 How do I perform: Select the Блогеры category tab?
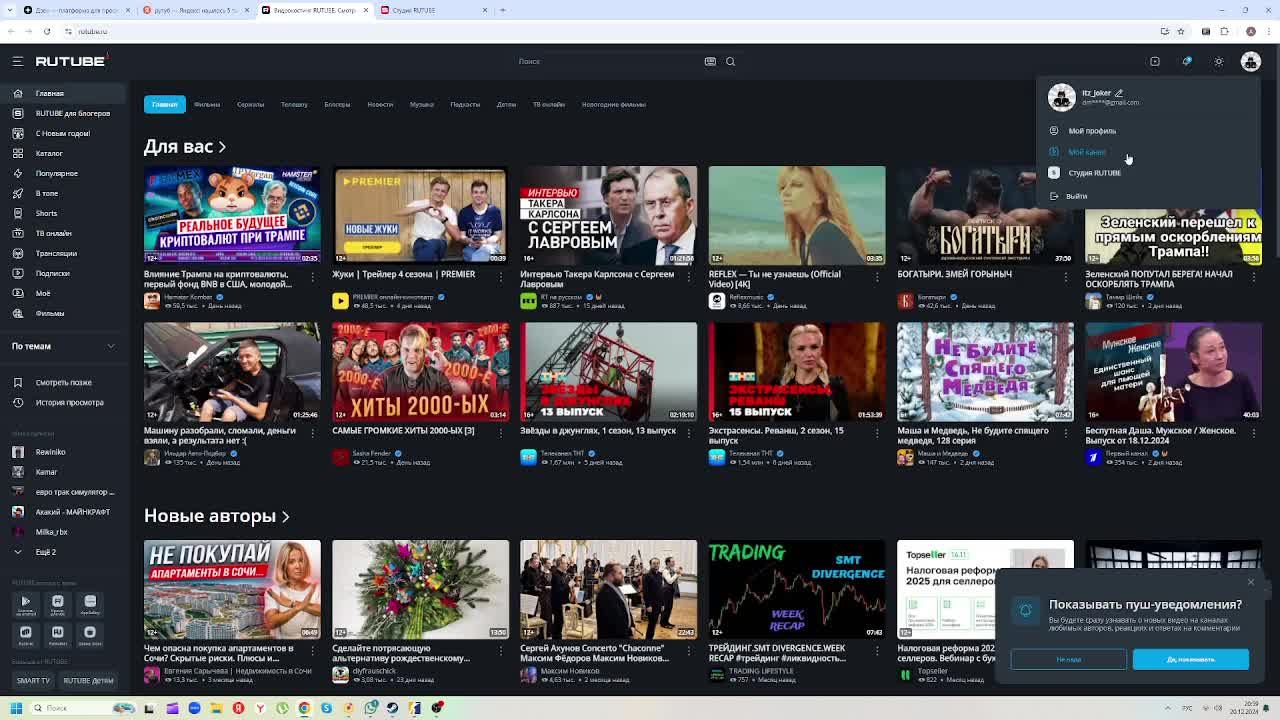click(x=337, y=104)
